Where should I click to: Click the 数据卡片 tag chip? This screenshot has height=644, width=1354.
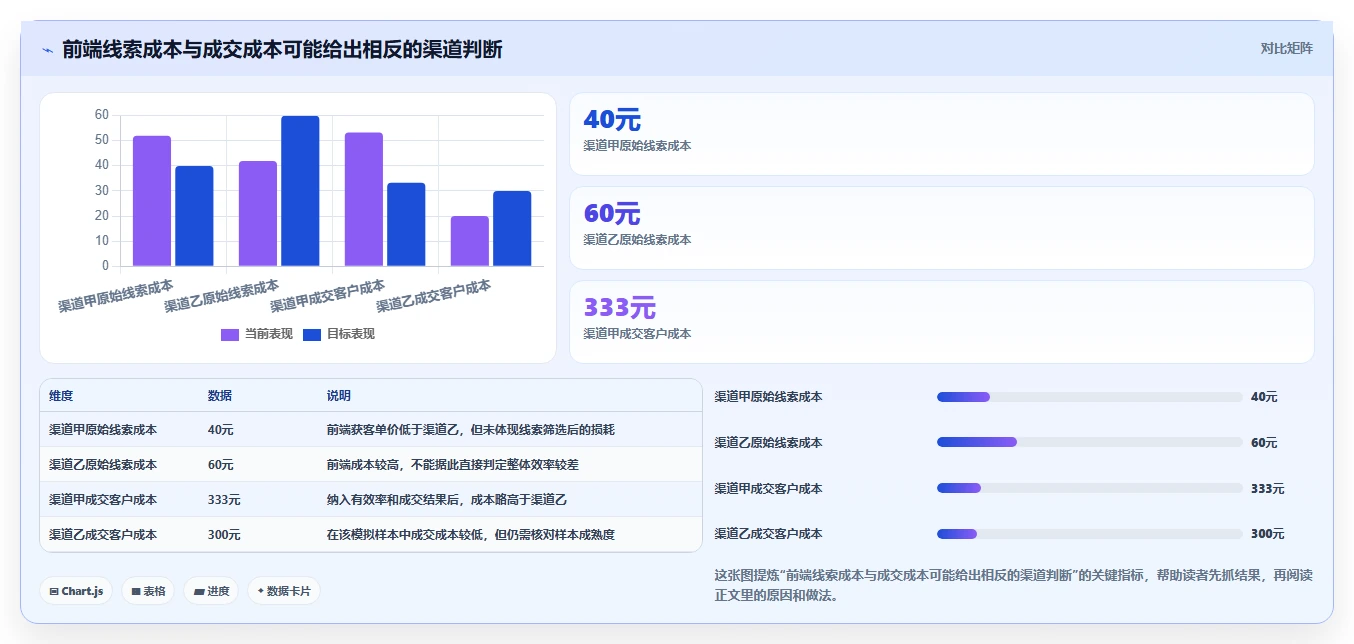[284, 591]
